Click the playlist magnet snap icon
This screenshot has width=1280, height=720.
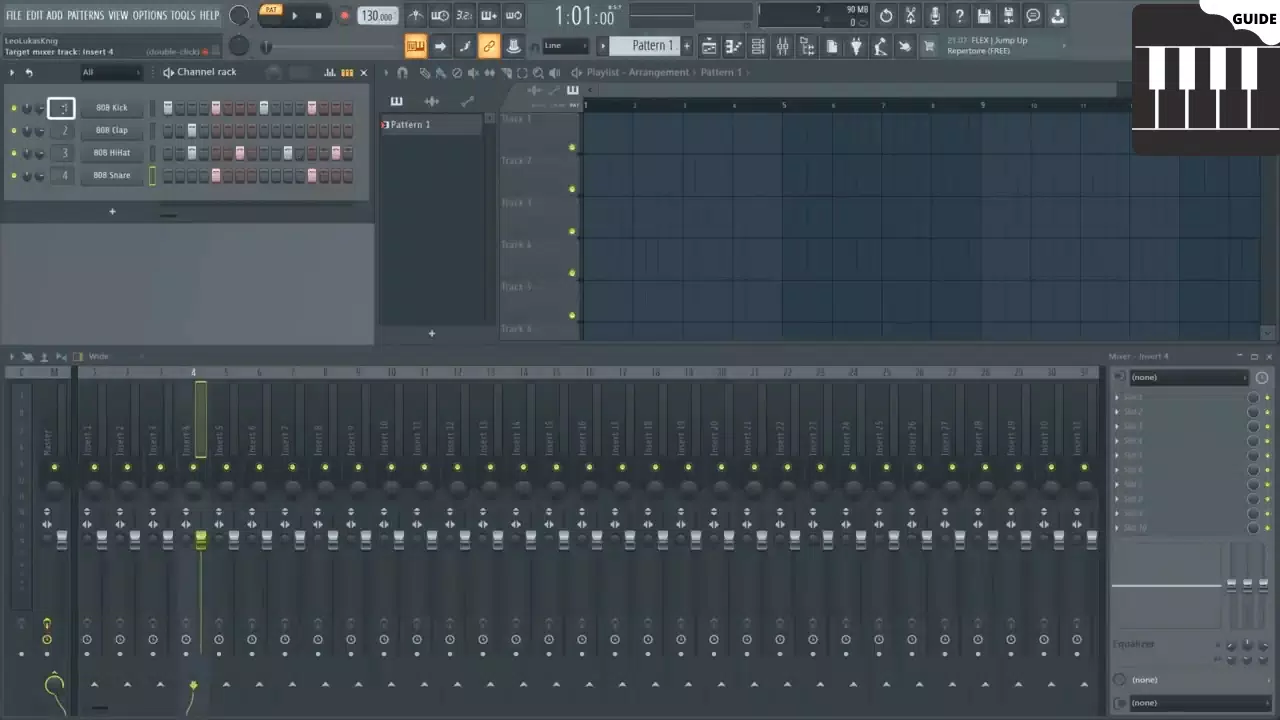point(402,72)
